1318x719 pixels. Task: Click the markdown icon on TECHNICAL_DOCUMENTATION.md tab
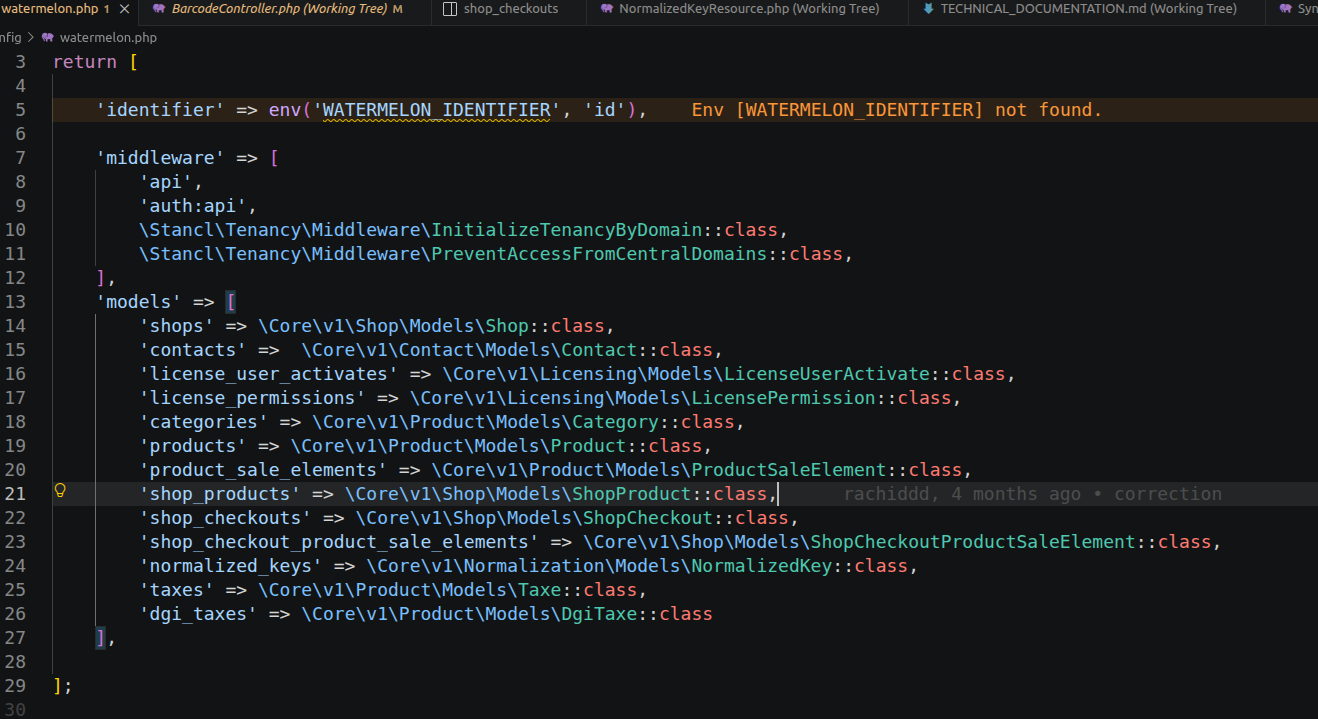click(928, 9)
